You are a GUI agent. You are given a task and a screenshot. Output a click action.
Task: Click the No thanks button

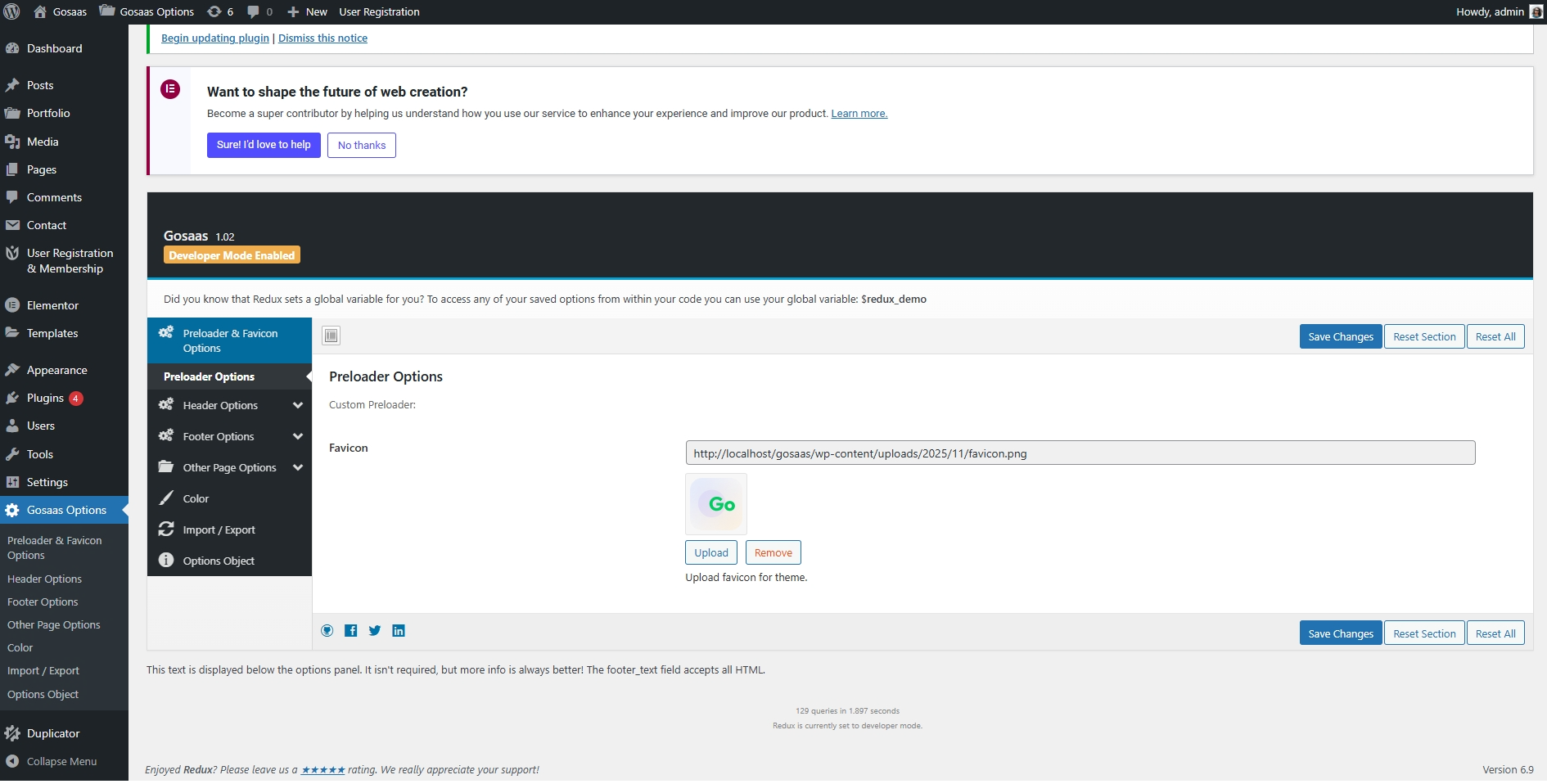pyautogui.click(x=361, y=145)
